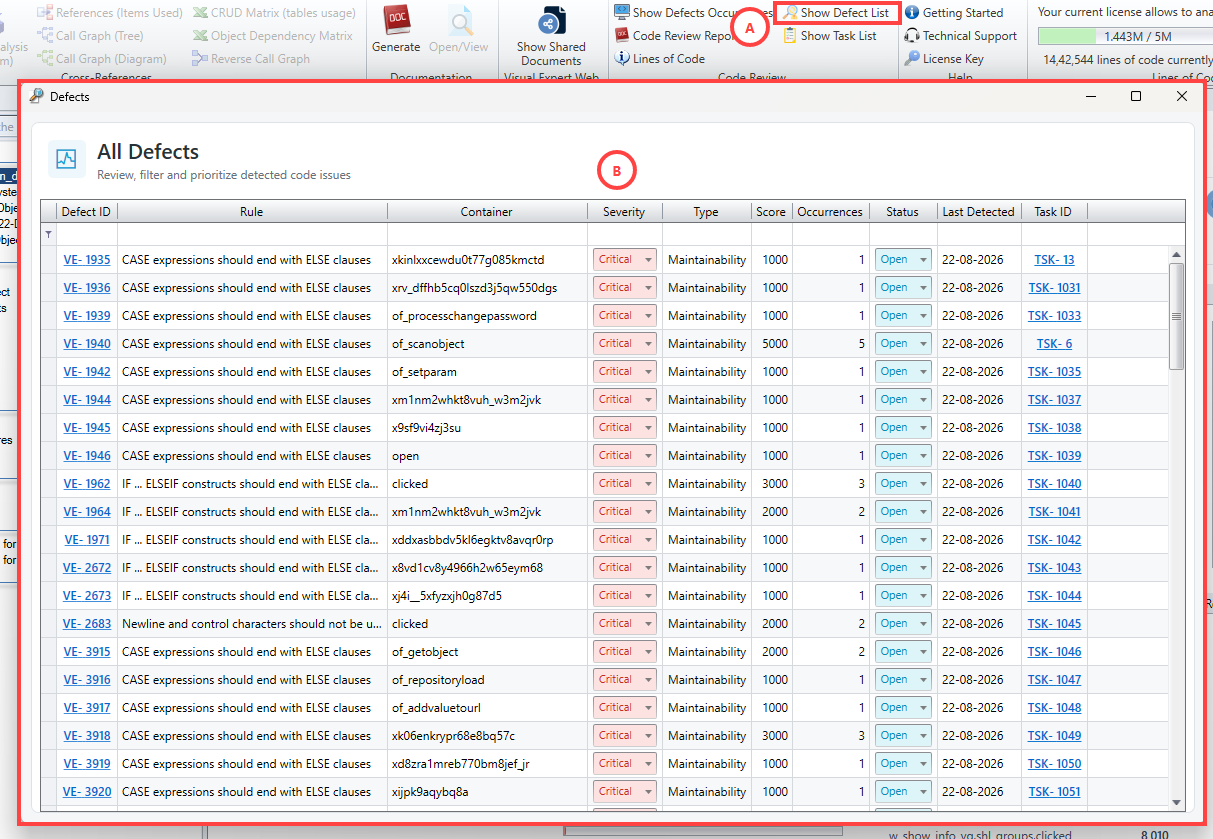
Task: Sort by the Defect ID column header
Action: click(x=86, y=212)
